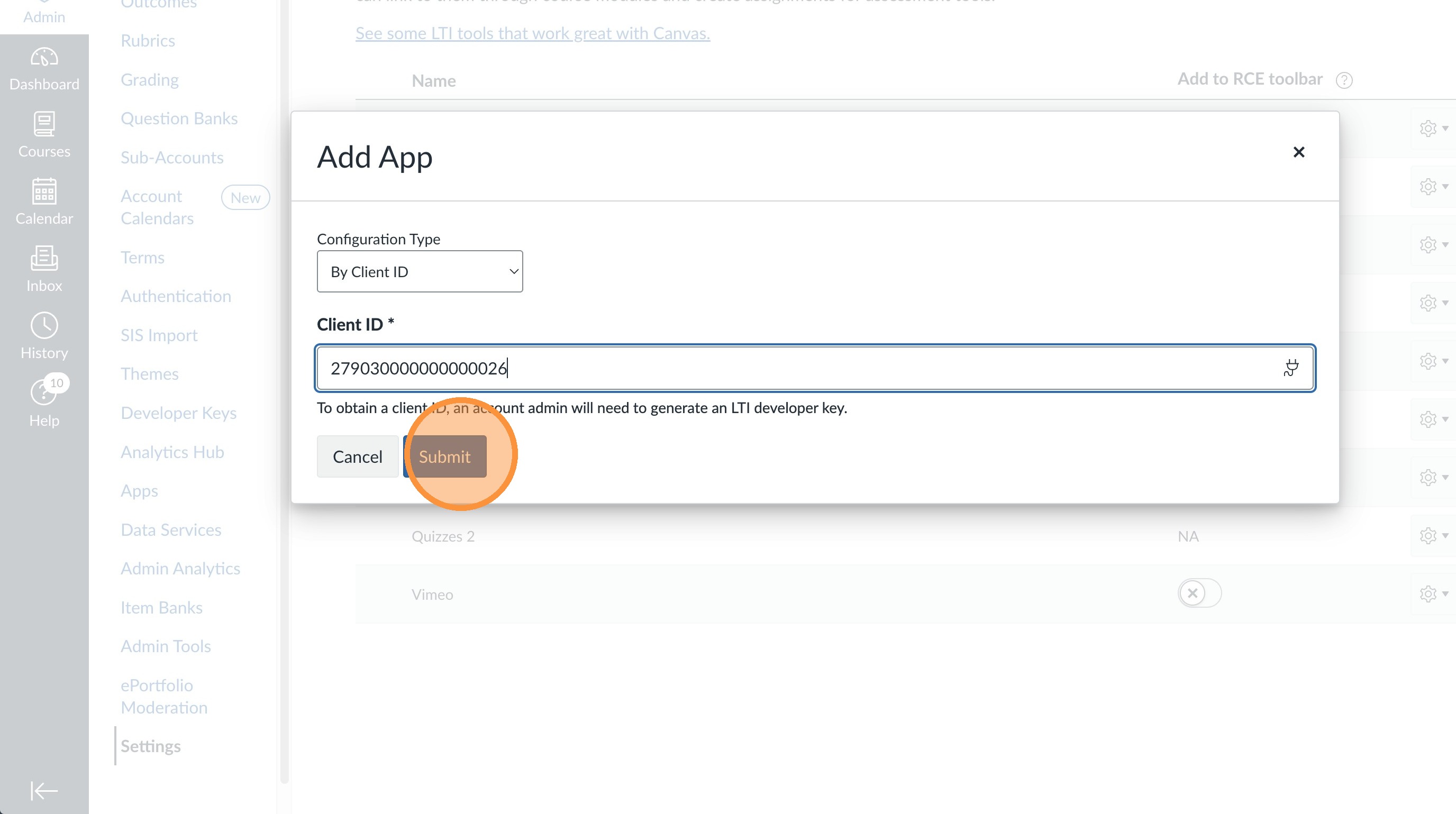The width and height of the screenshot is (1456, 814).
Task: Expand the Configuration Type dropdown
Action: pyautogui.click(x=420, y=272)
